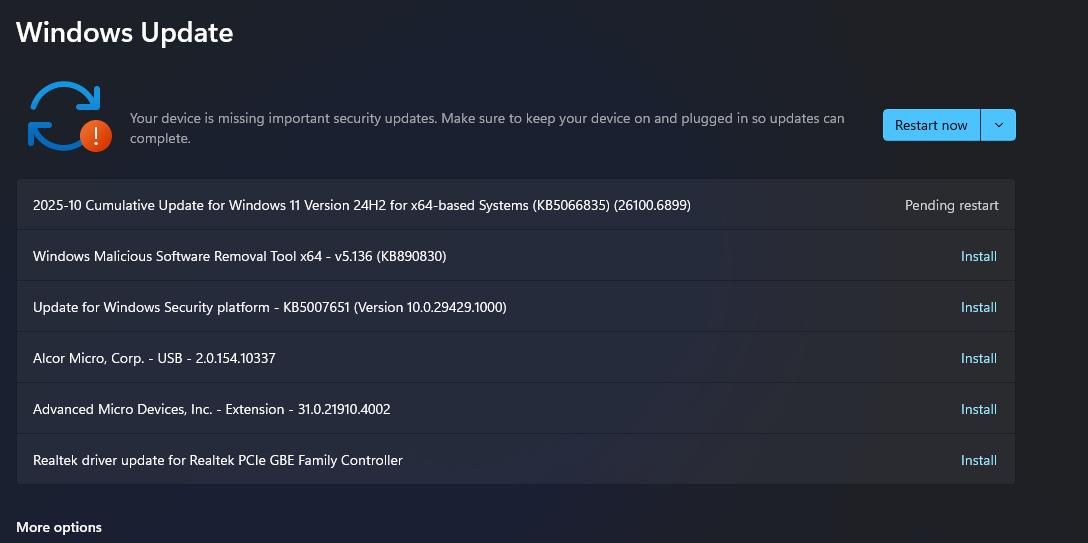
Task: Select the 2025-10 Cumulative Update name text
Action: (361, 205)
